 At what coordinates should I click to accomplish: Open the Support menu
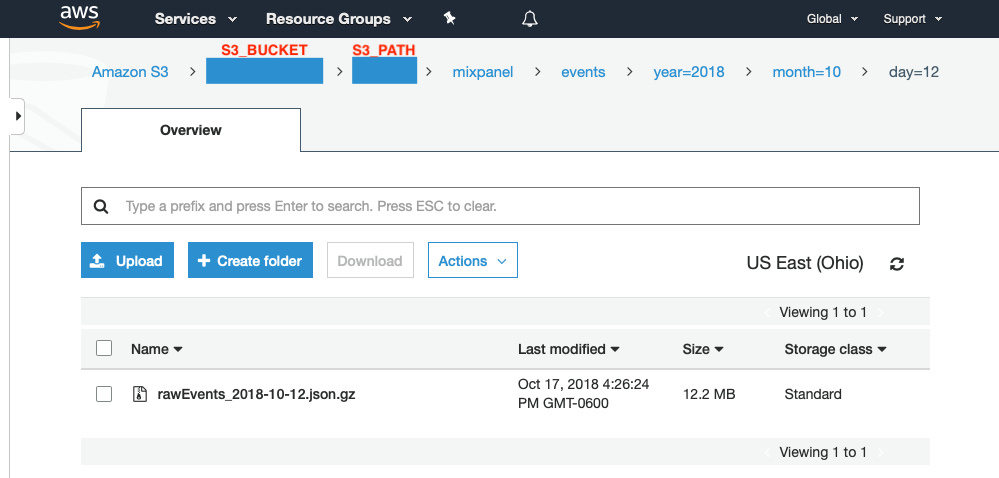pyautogui.click(x=912, y=19)
